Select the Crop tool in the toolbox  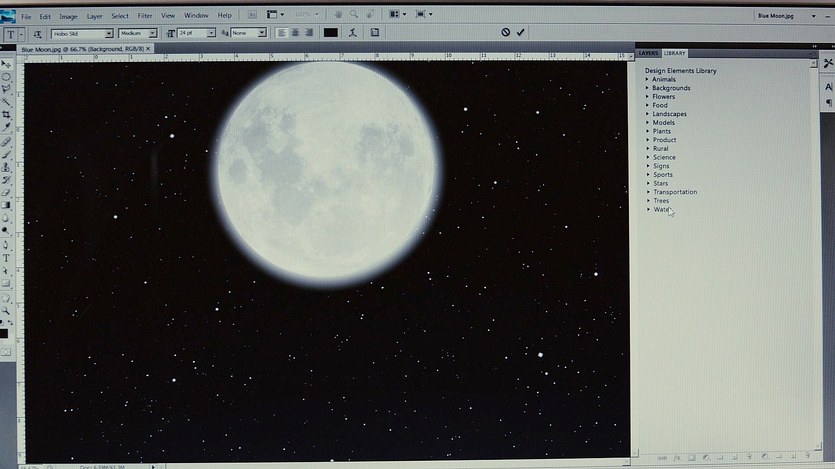point(7,114)
